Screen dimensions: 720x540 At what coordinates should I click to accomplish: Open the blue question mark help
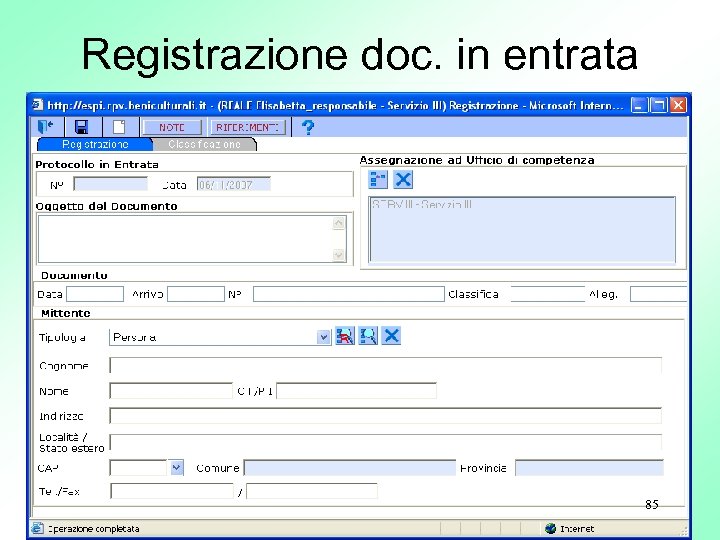[308, 127]
